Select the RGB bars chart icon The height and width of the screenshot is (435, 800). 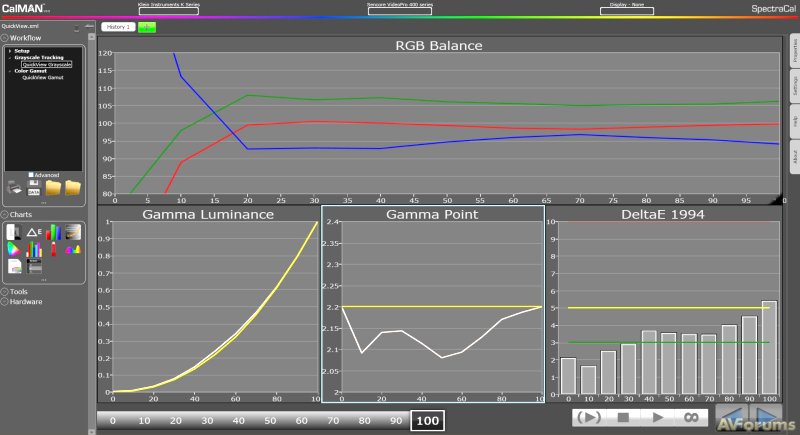[x=52, y=232]
